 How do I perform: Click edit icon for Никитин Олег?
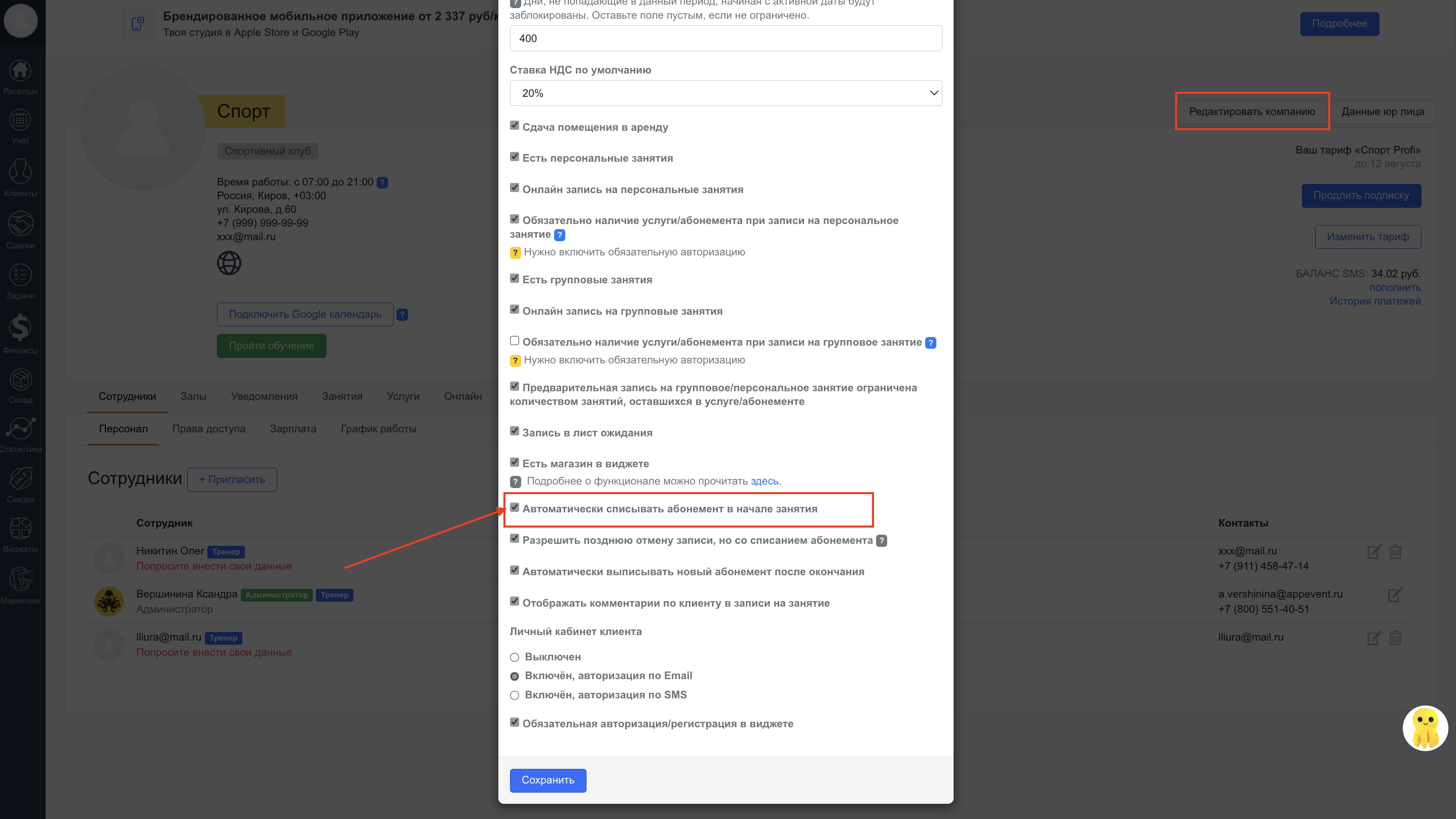1373,551
